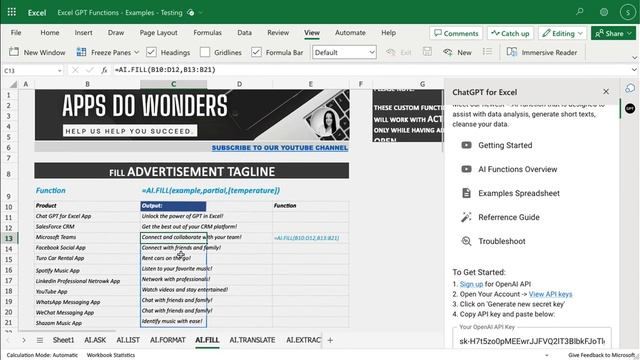Open New Window from the View ribbon
Viewport: 640px width, 360px height.
point(37,52)
